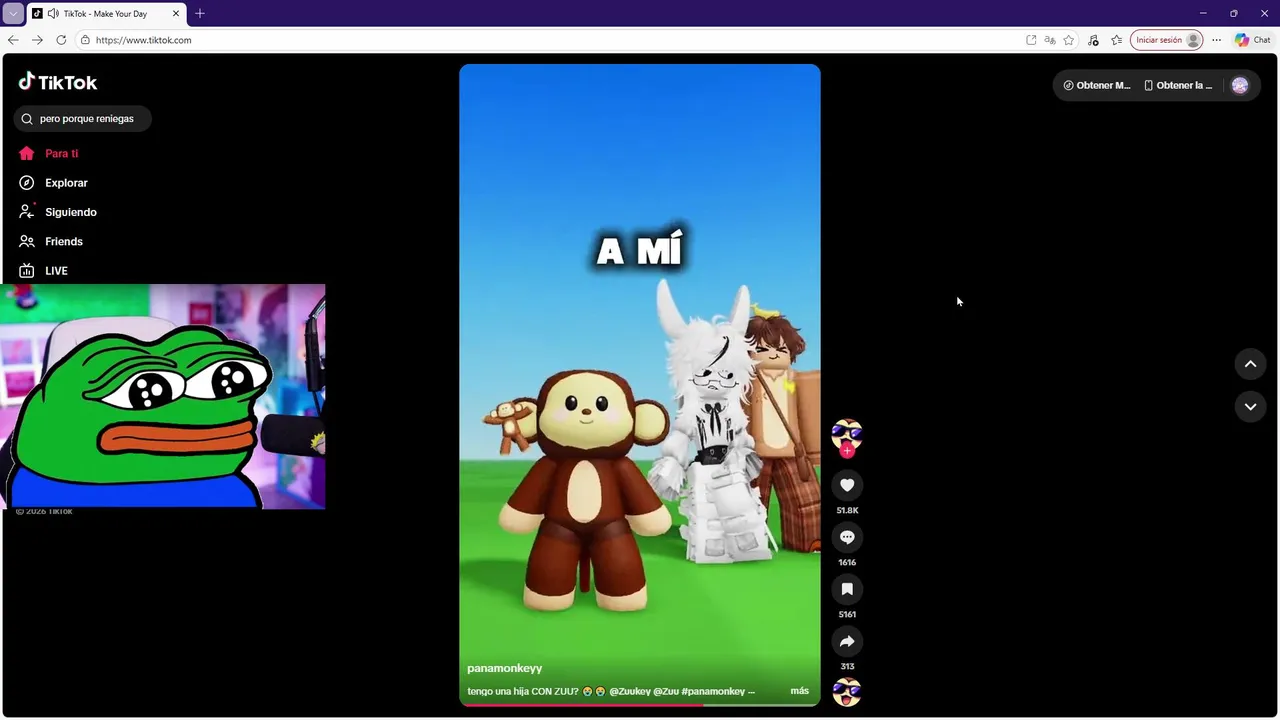Open the favorites list icon in the toolbar
This screenshot has width=1280, height=720.
pyautogui.click(x=1117, y=40)
